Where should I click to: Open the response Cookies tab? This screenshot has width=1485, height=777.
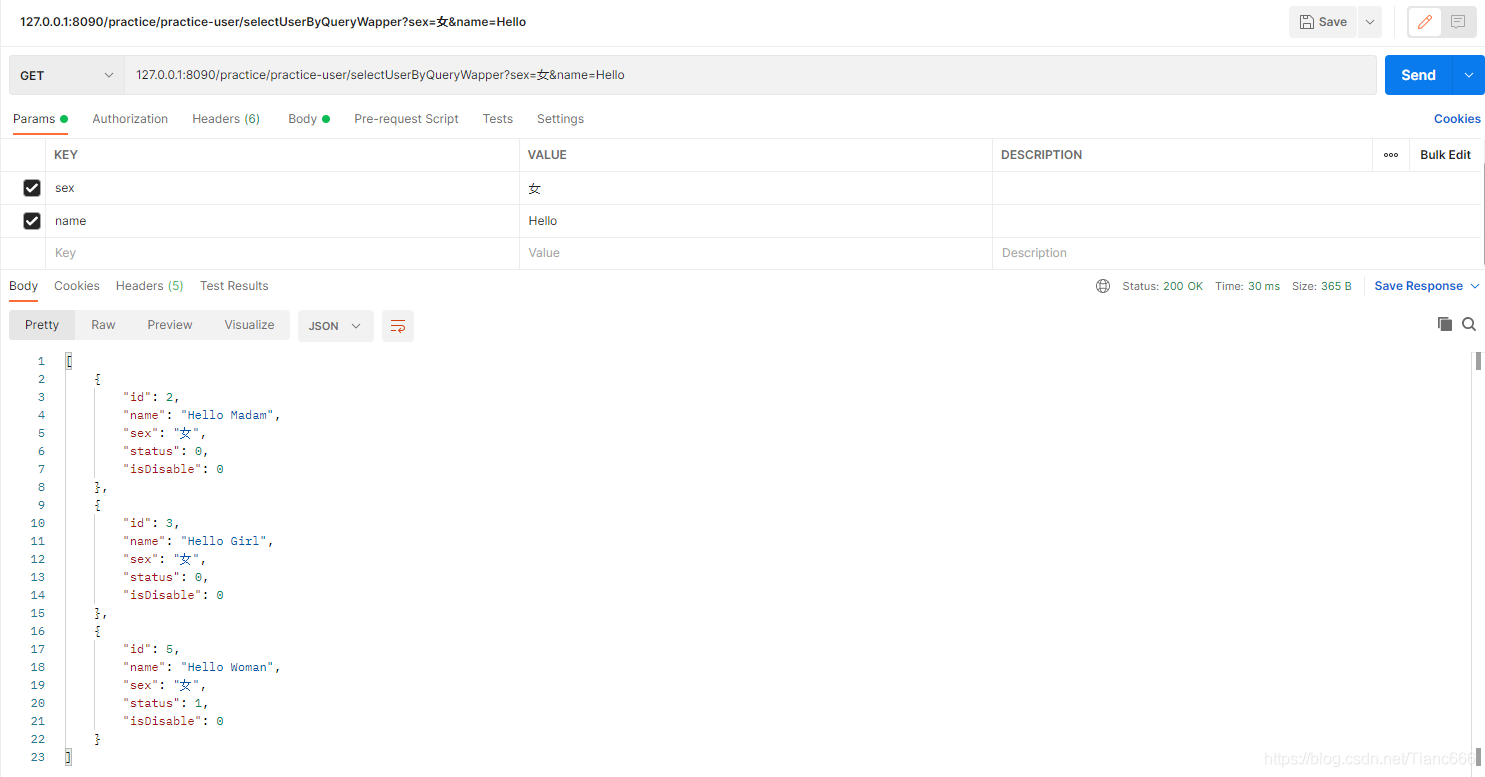(77, 286)
